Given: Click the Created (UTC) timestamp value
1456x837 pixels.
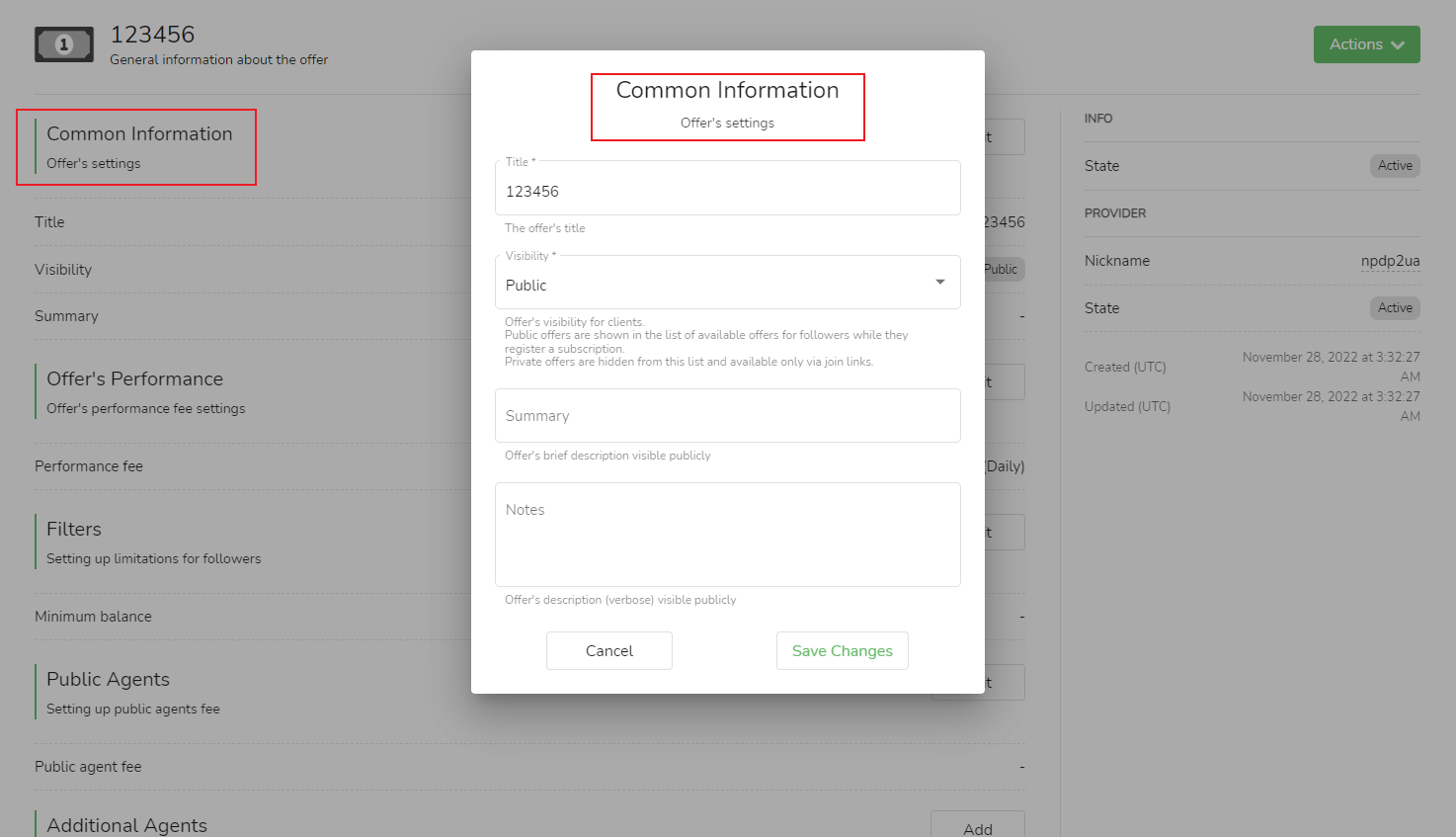Looking at the screenshot, I should [x=1331, y=367].
